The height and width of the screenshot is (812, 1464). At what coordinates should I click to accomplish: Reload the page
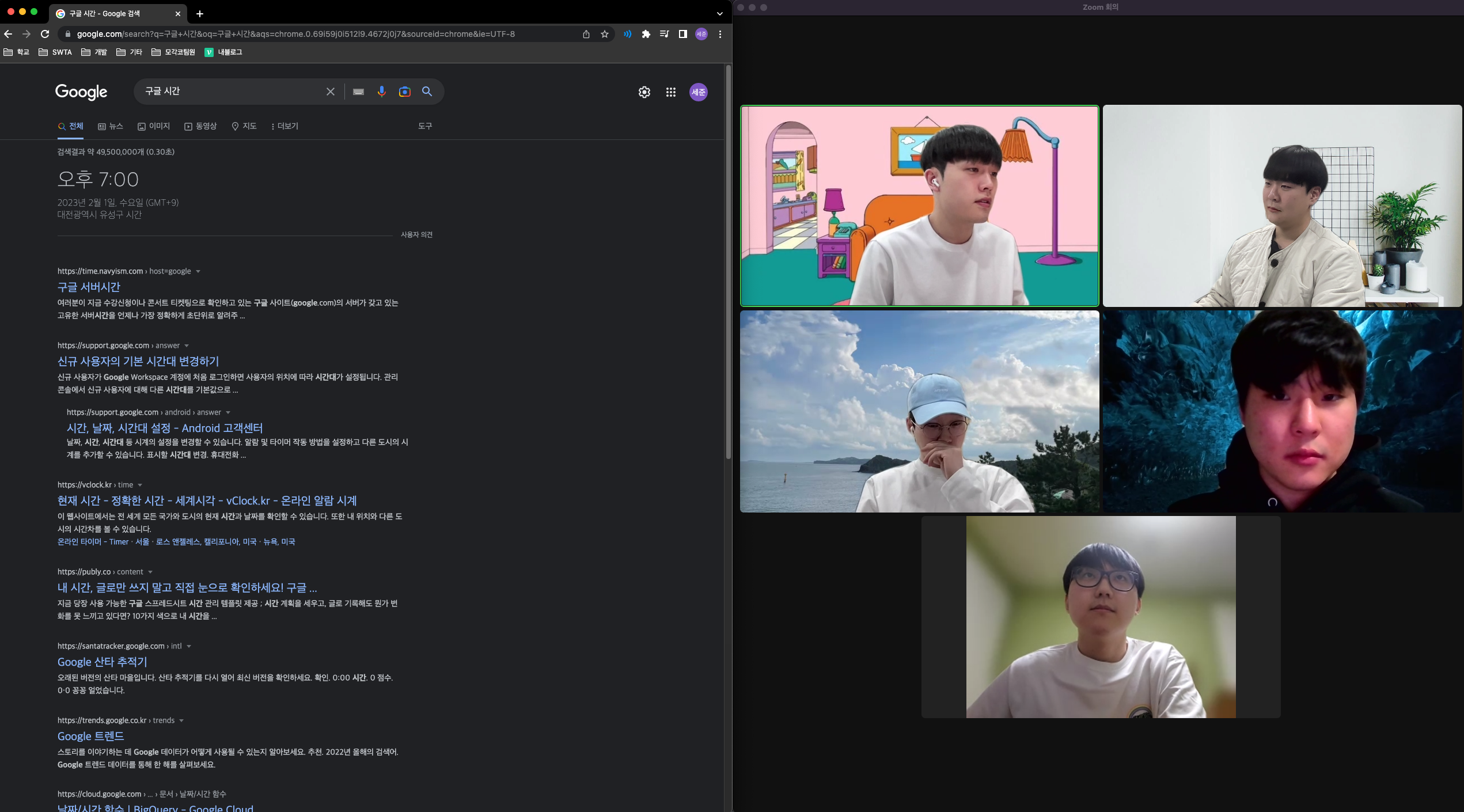[45, 34]
